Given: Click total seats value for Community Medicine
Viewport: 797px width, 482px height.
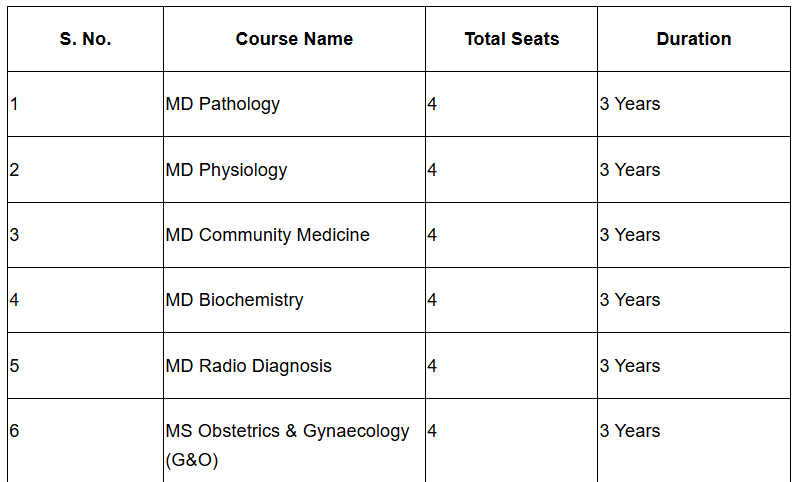Looking at the screenshot, I should tap(432, 235).
